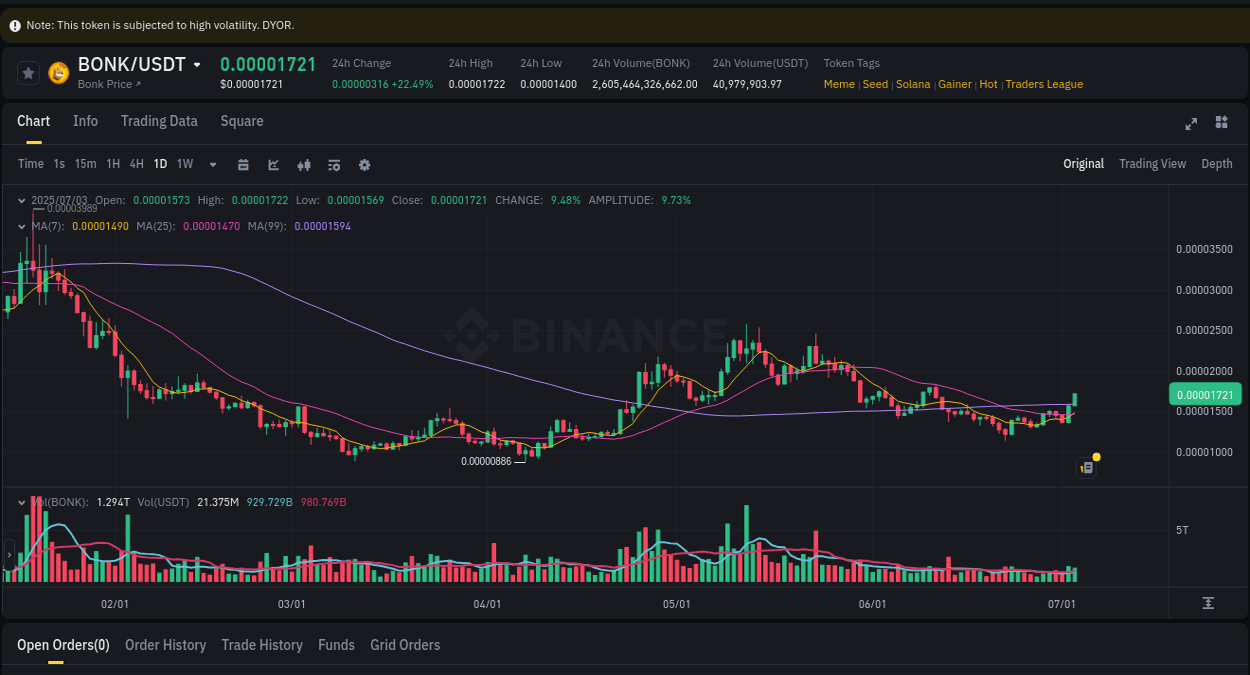Select the line chart style icon
Screen dimensions: 1250x675
273,164
